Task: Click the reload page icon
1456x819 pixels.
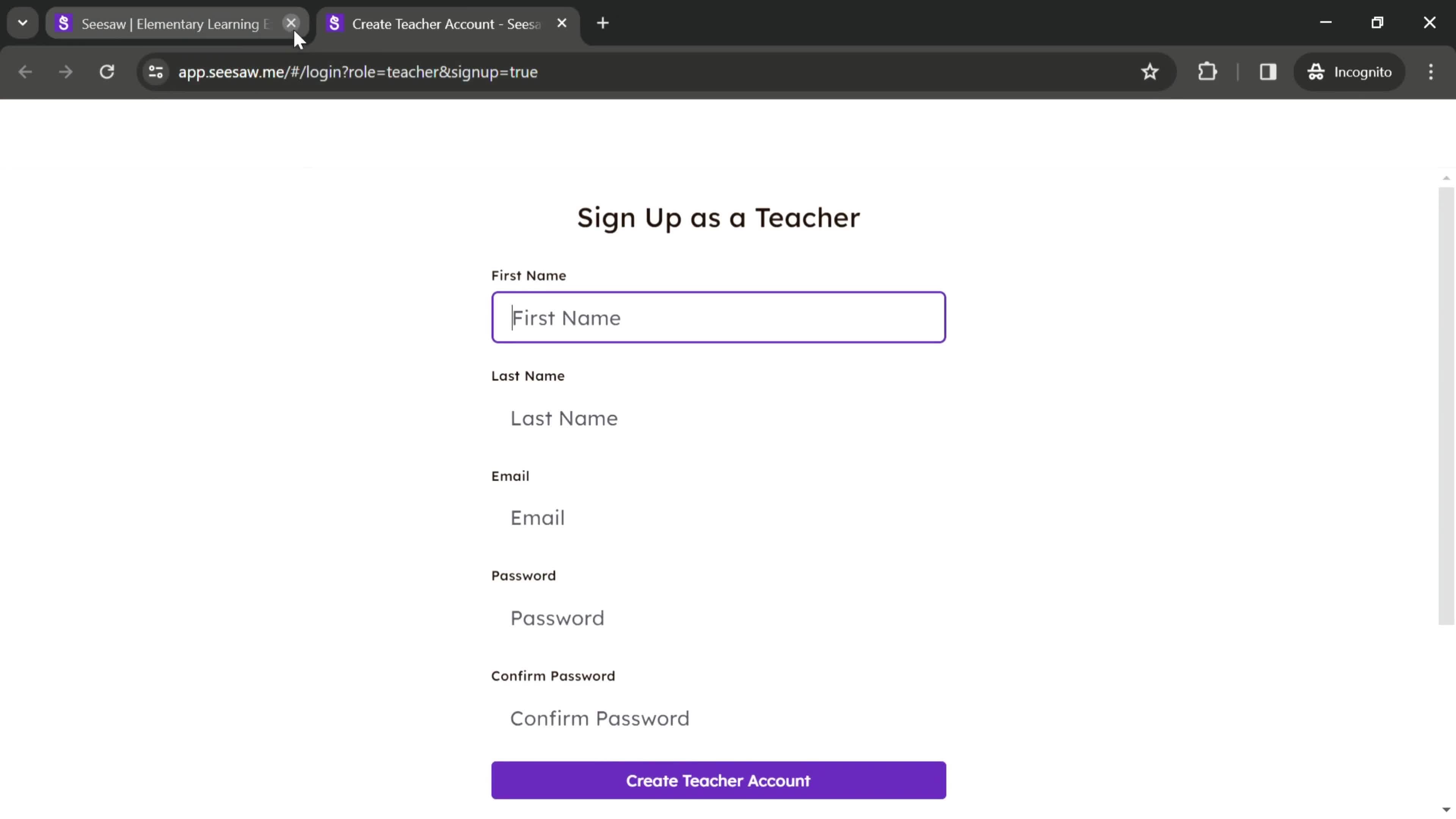Action: 107,71
